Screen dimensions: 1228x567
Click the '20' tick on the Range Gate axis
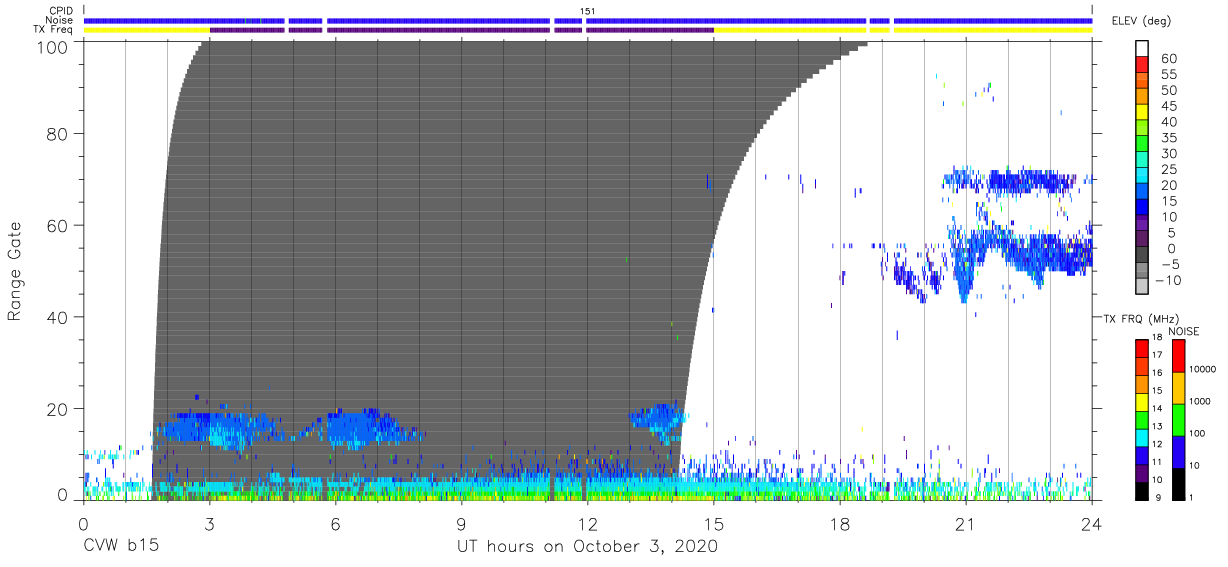click(56, 409)
